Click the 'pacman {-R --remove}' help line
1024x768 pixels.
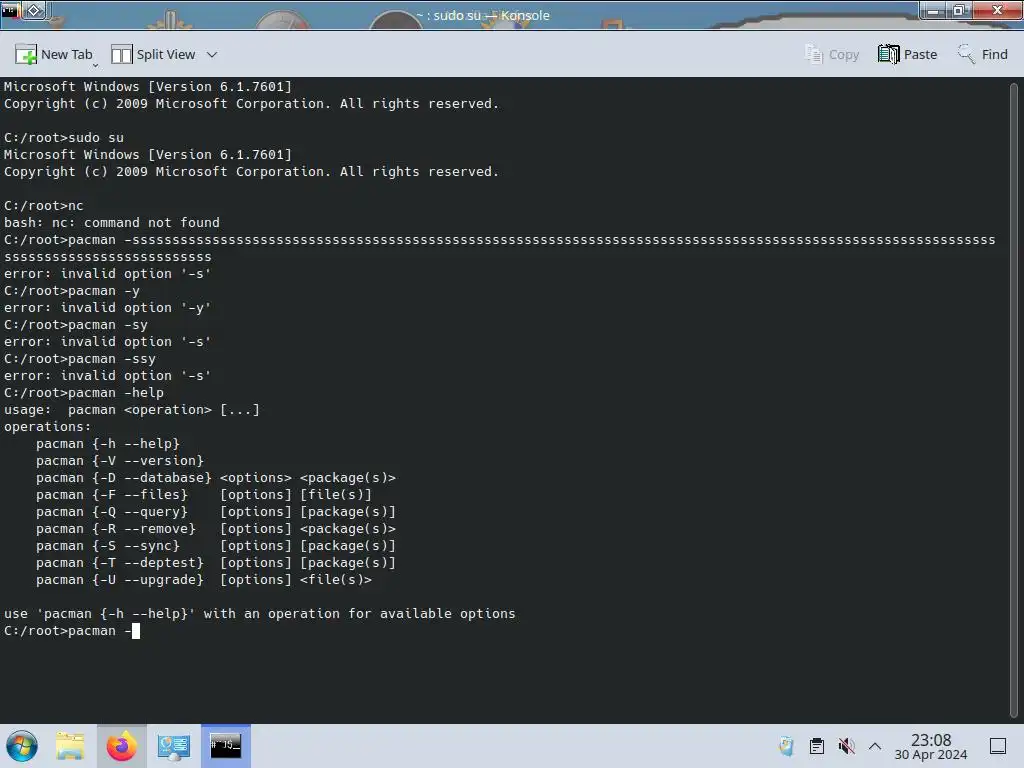tap(216, 529)
